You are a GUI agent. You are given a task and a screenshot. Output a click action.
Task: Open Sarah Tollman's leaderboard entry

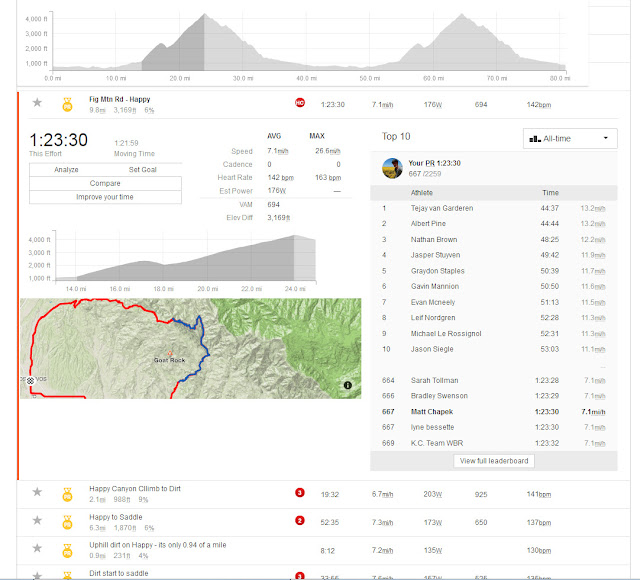point(434,380)
